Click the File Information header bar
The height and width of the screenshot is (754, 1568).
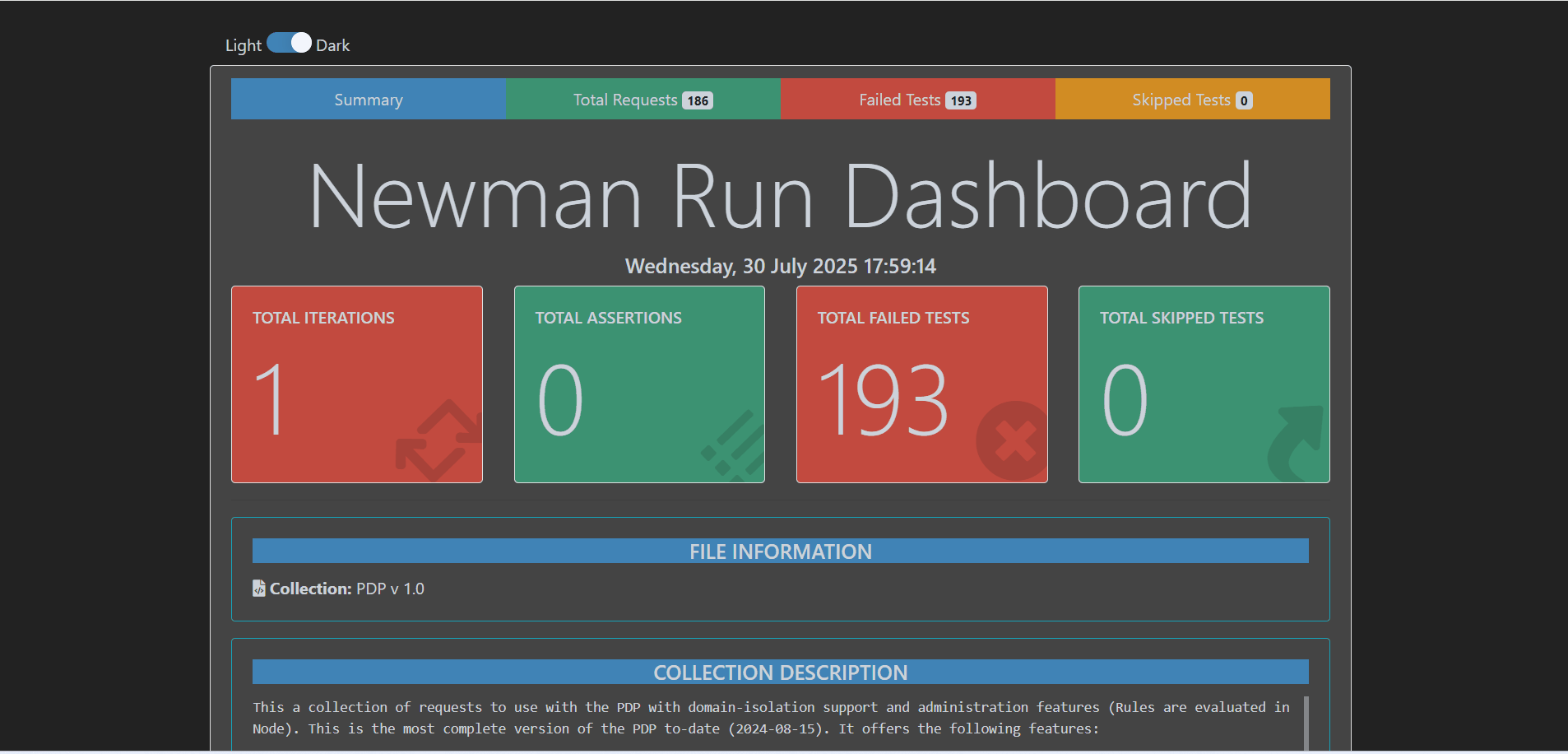[x=780, y=552]
